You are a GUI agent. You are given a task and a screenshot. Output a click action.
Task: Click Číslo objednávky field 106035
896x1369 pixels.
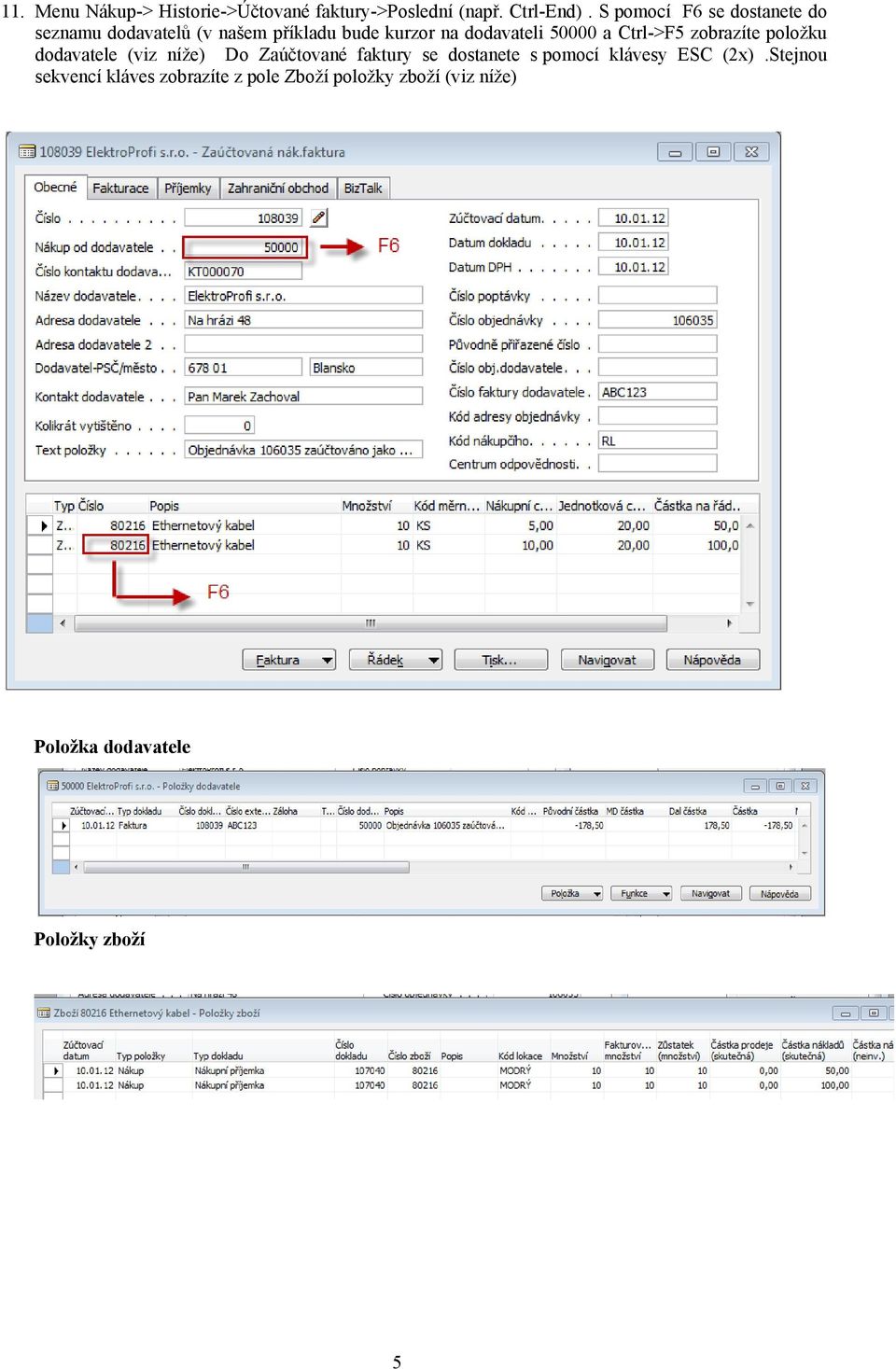[x=657, y=320]
